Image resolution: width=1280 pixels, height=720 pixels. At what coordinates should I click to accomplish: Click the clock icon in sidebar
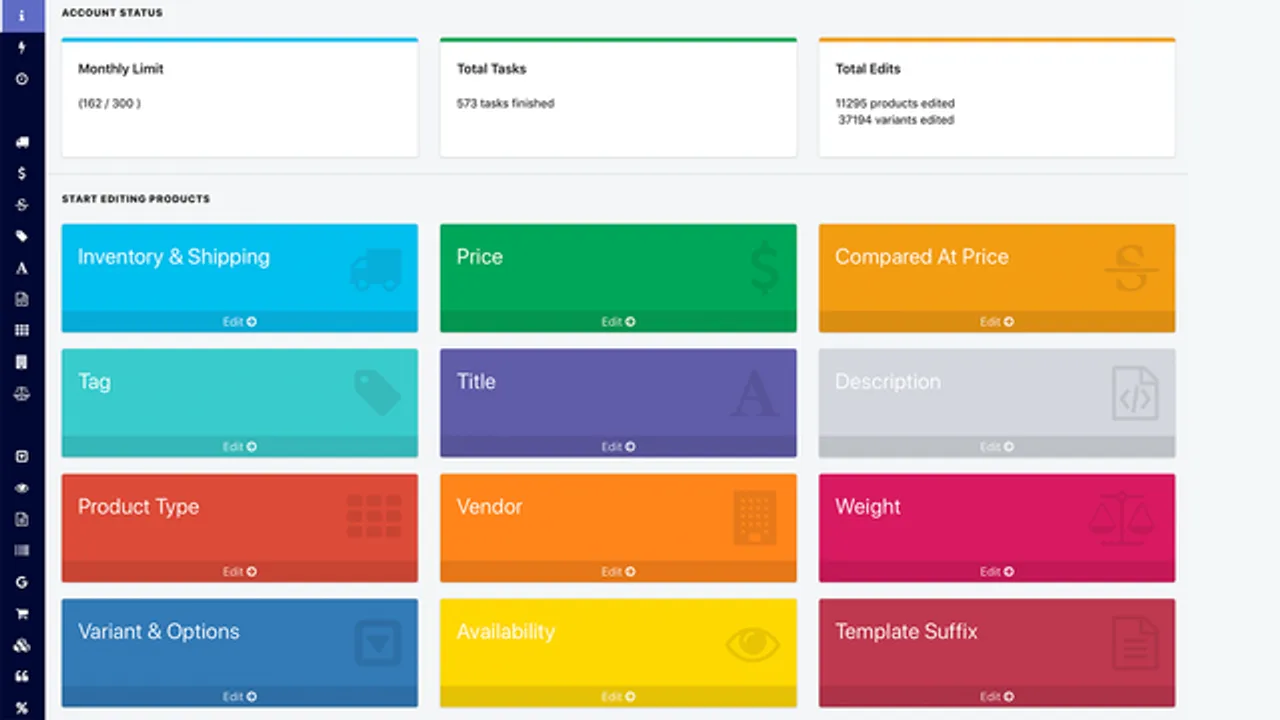coord(22,79)
